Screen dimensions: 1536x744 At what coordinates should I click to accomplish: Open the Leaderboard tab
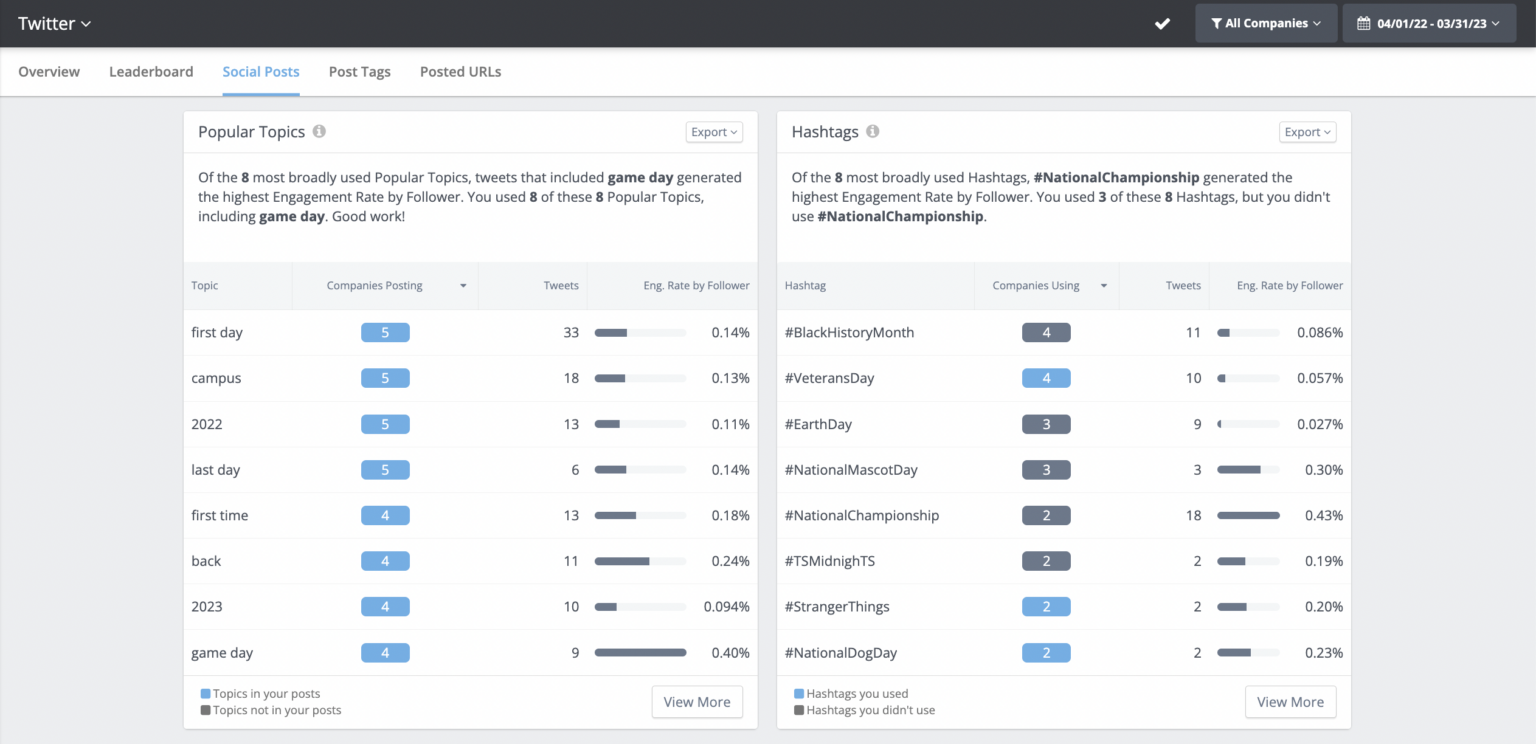point(151,71)
